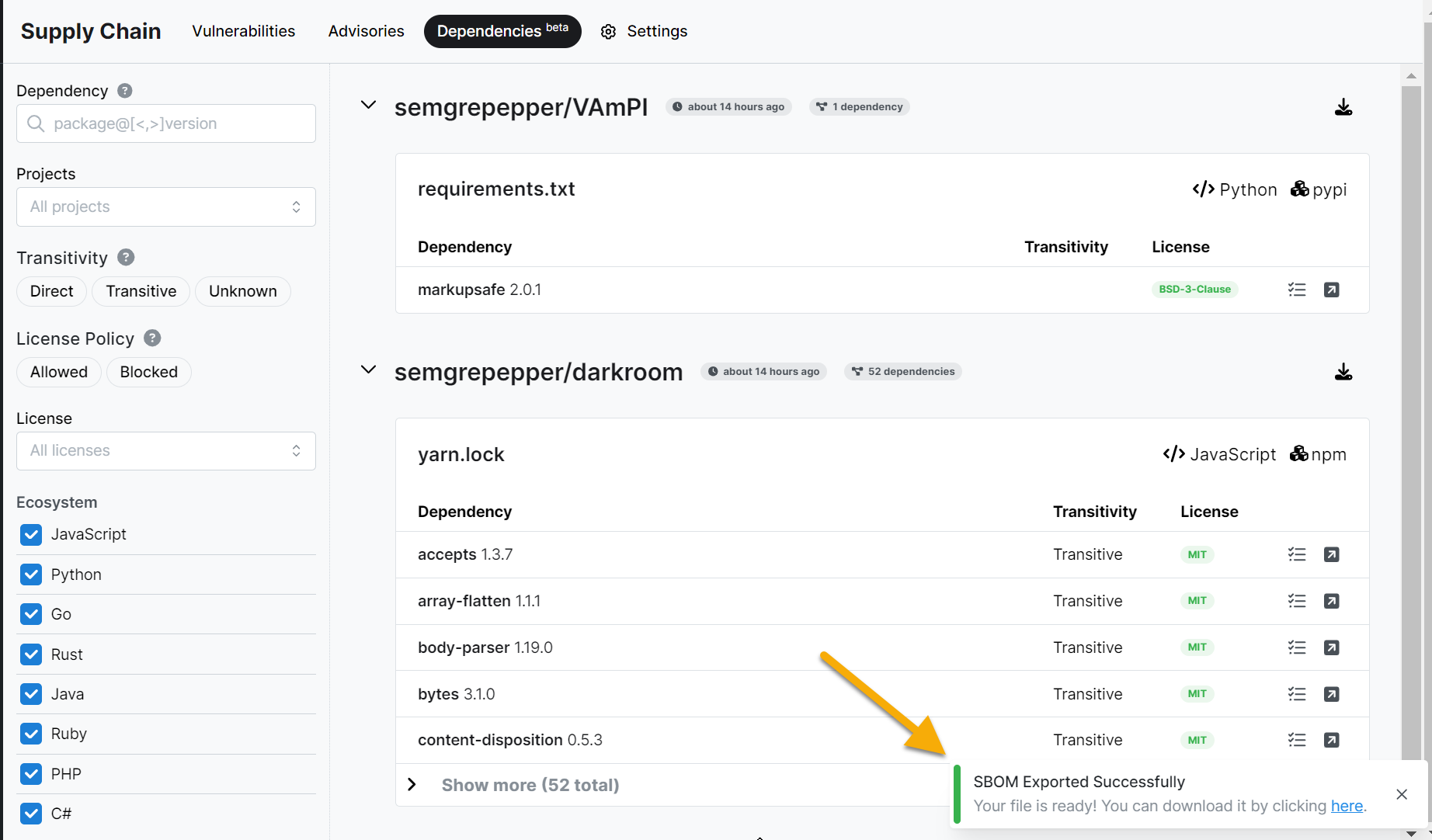Click list icon in accepts row
The width and height of the screenshot is (1432, 840).
pyautogui.click(x=1296, y=554)
